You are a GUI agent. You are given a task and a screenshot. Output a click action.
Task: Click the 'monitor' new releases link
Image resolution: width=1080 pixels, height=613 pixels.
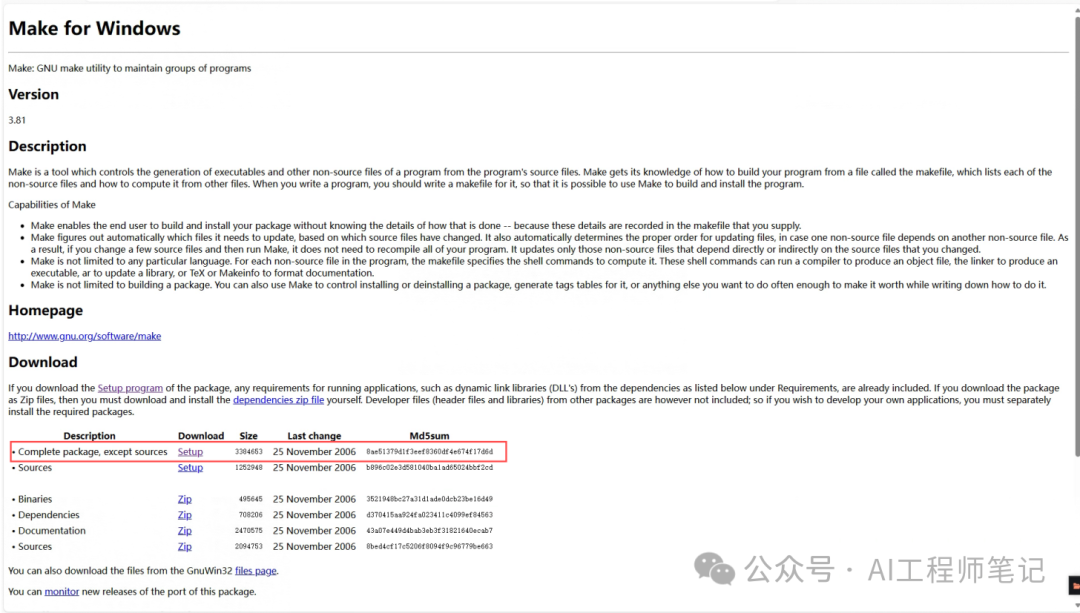(62, 592)
